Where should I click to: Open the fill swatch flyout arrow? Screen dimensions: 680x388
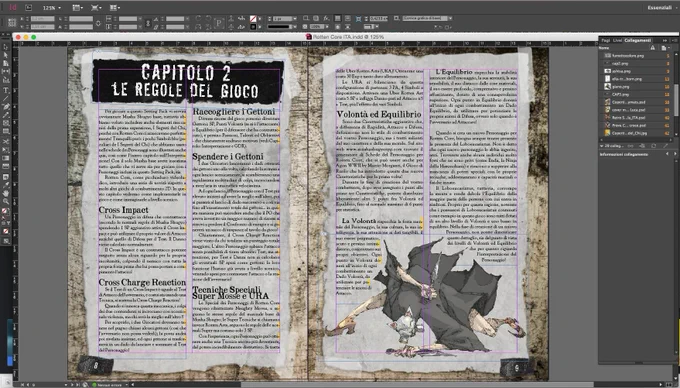click(x=259, y=19)
